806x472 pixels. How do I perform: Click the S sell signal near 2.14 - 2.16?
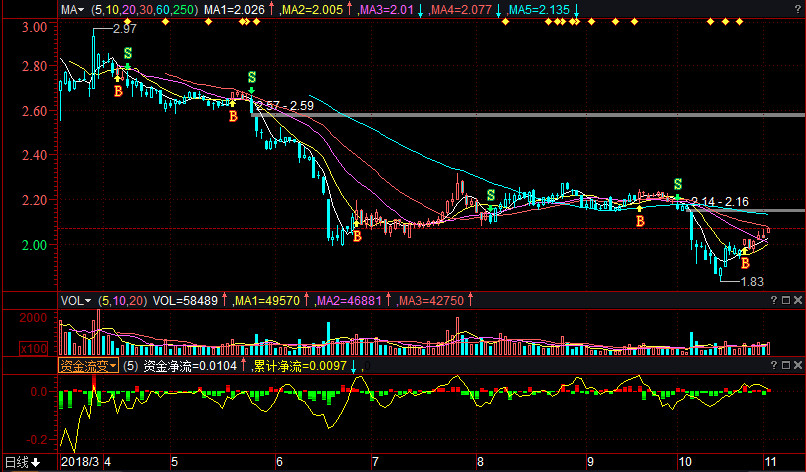(678, 185)
